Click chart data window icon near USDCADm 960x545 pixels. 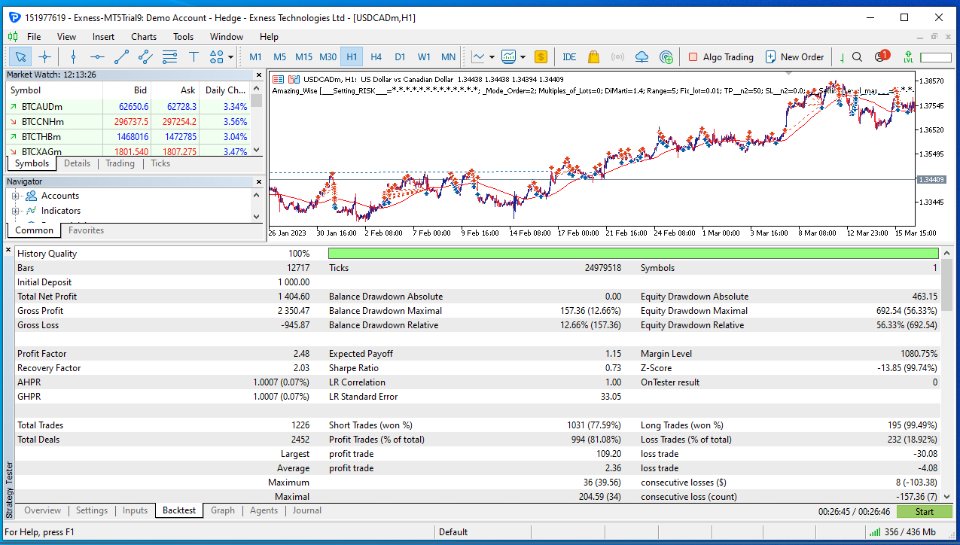279,79
